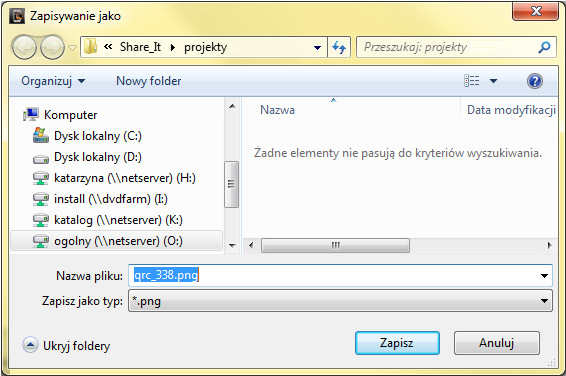
Task: Click the drive icon for D:
Action: click(41, 159)
